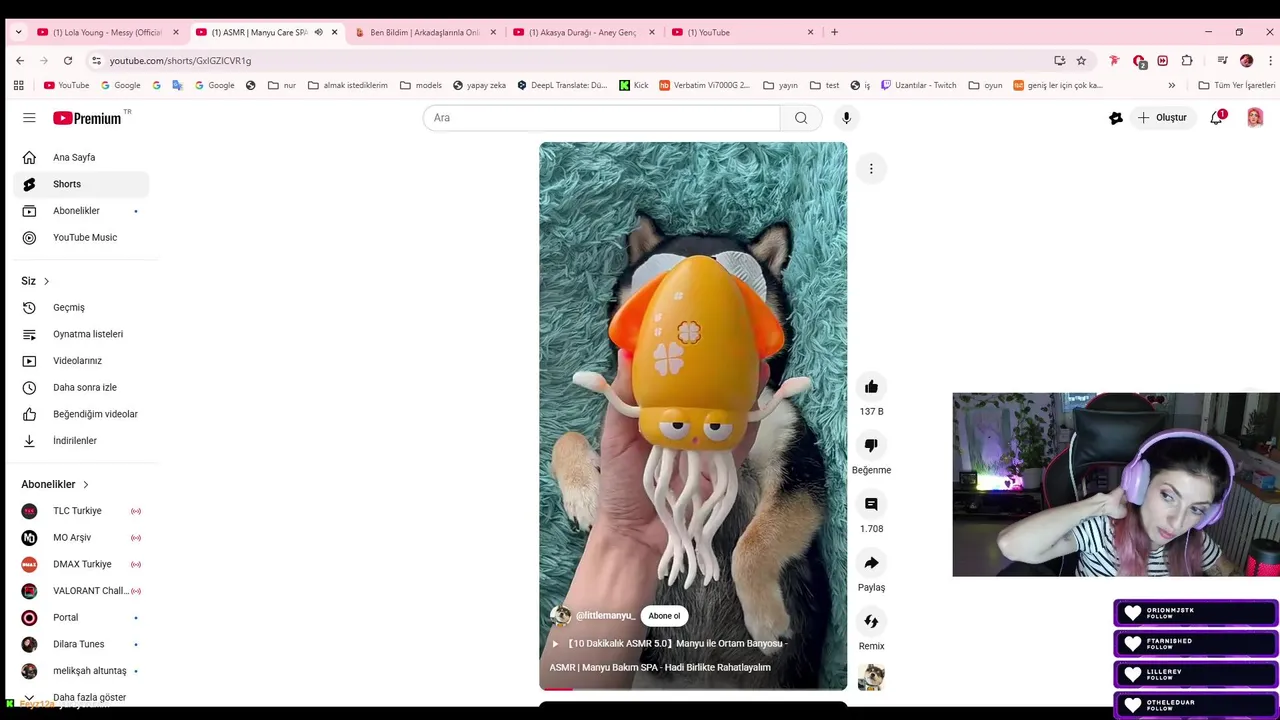The height and width of the screenshot is (720, 1280).
Task: Close the ASMR Manyu Care SPA tab
Action: (x=334, y=32)
